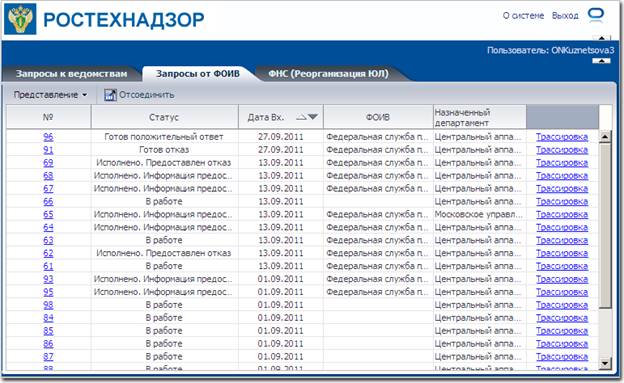Open request number 96

[x=48, y=137]
